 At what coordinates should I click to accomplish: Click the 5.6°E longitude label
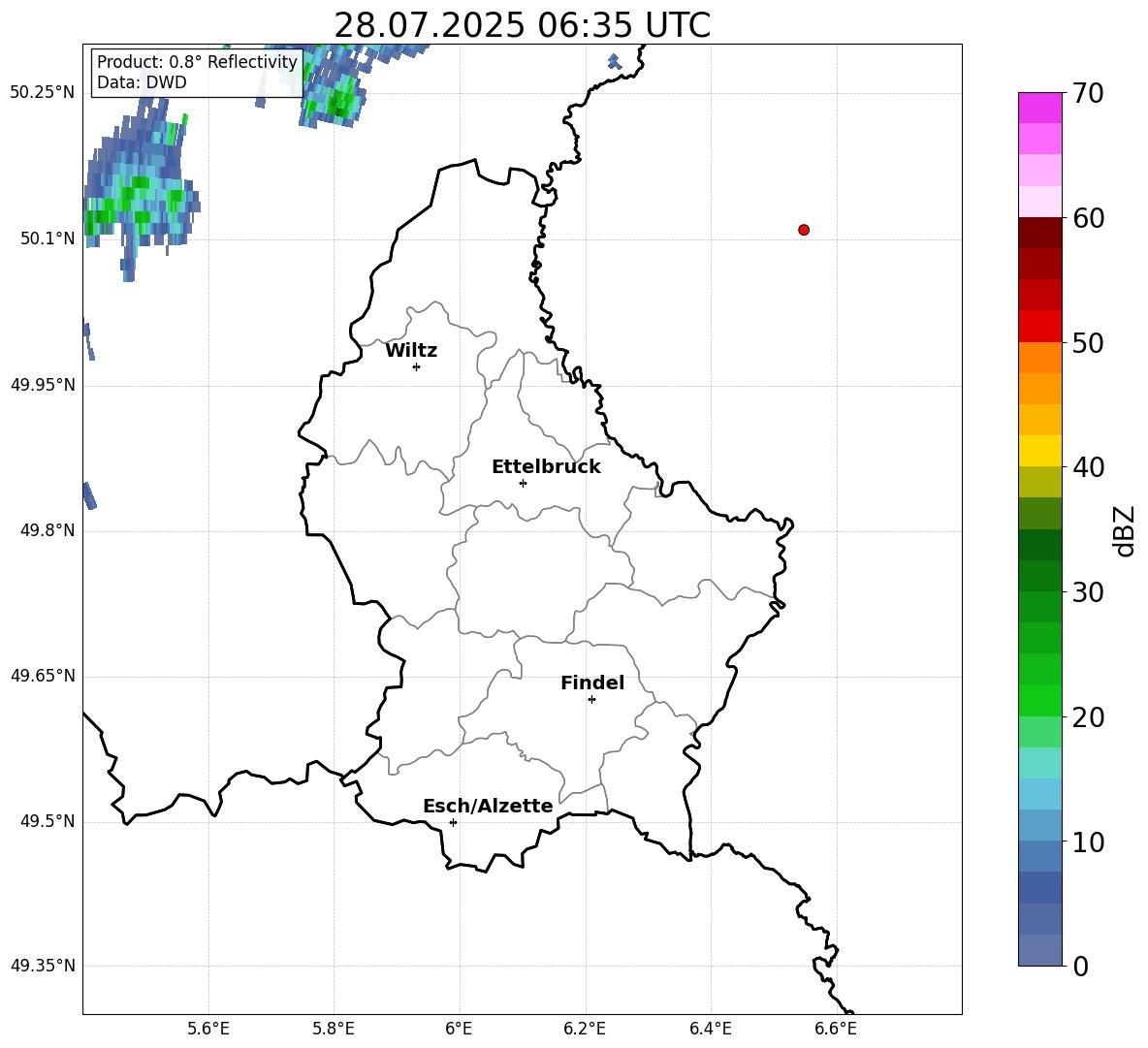click(208, 1029)
